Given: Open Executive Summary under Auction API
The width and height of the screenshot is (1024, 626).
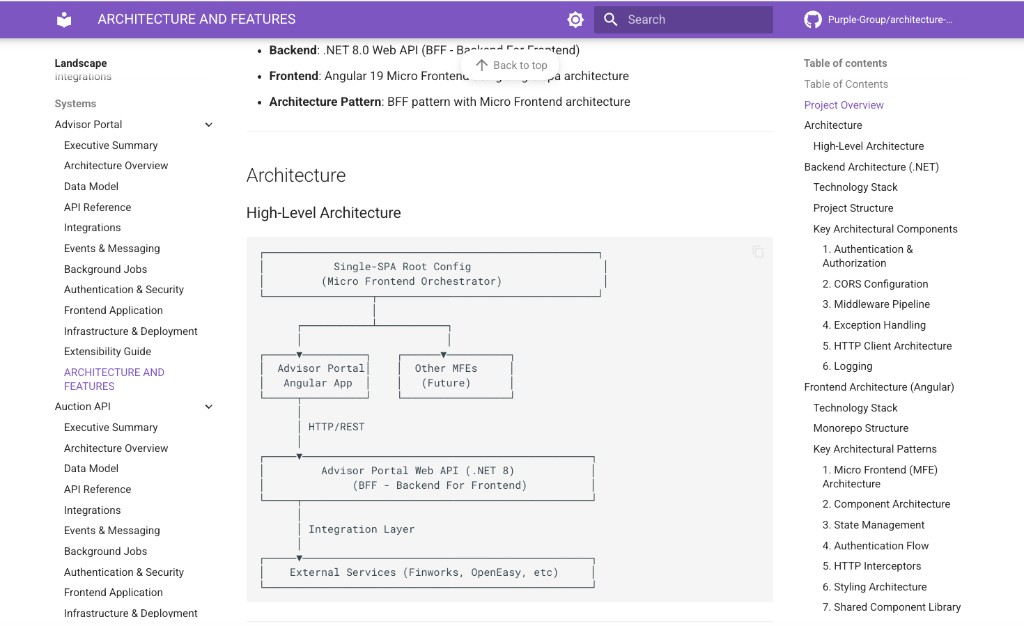Looking at the screenshot, I should click(111, 427).
